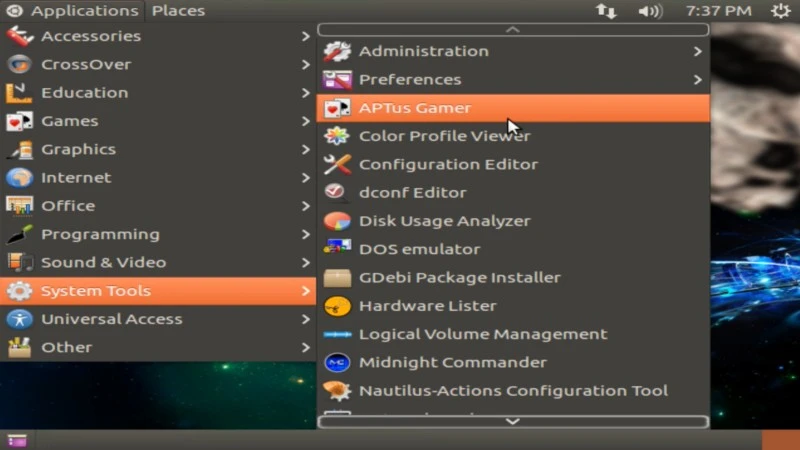Screen dimensions: 800x450
Task: Expand the Graphics submenu arrow
Action: click(305, 149)
